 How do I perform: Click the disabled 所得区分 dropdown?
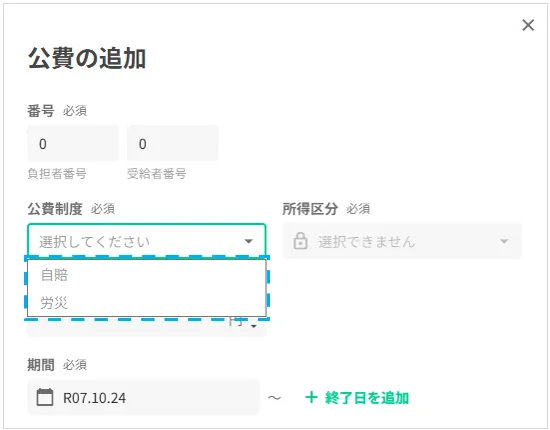coord(402,241)
